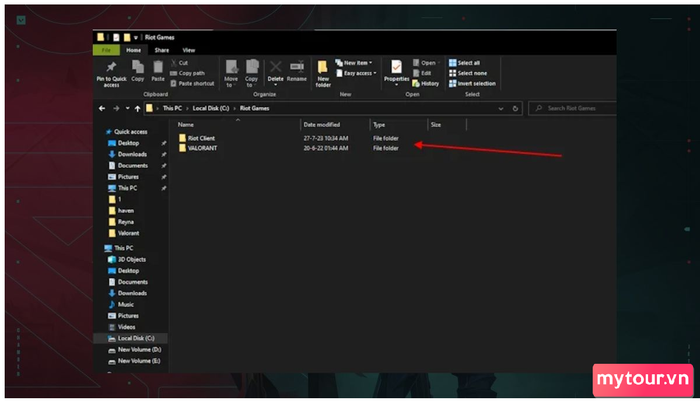
Task: Switch to the Home ribbon tab
Action: click(133, 50)
